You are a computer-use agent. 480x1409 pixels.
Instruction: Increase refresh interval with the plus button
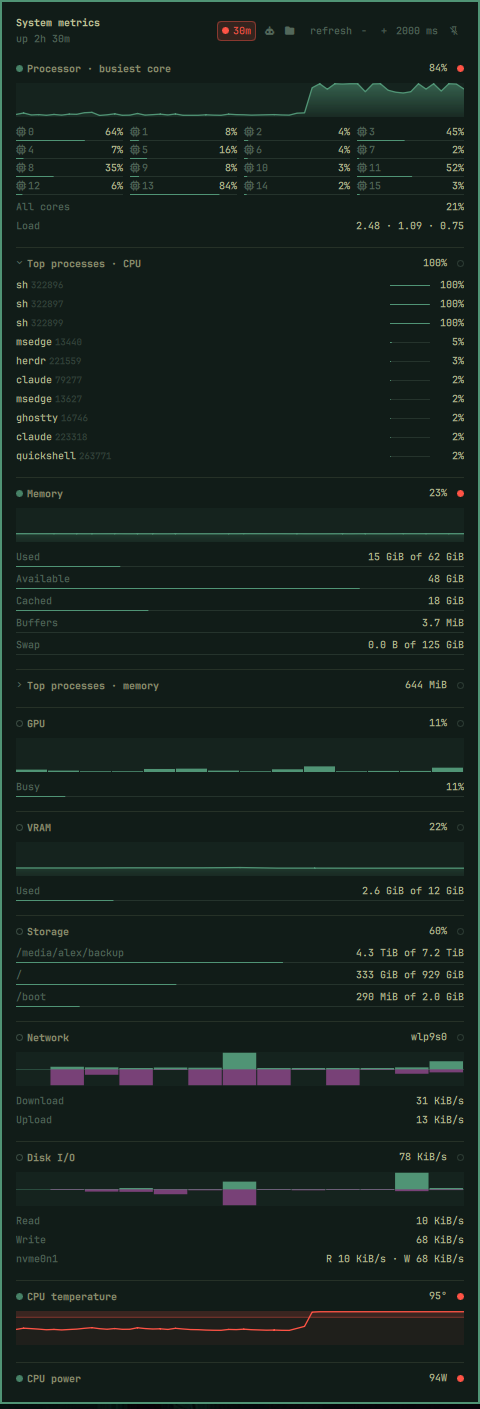point(384,31)
